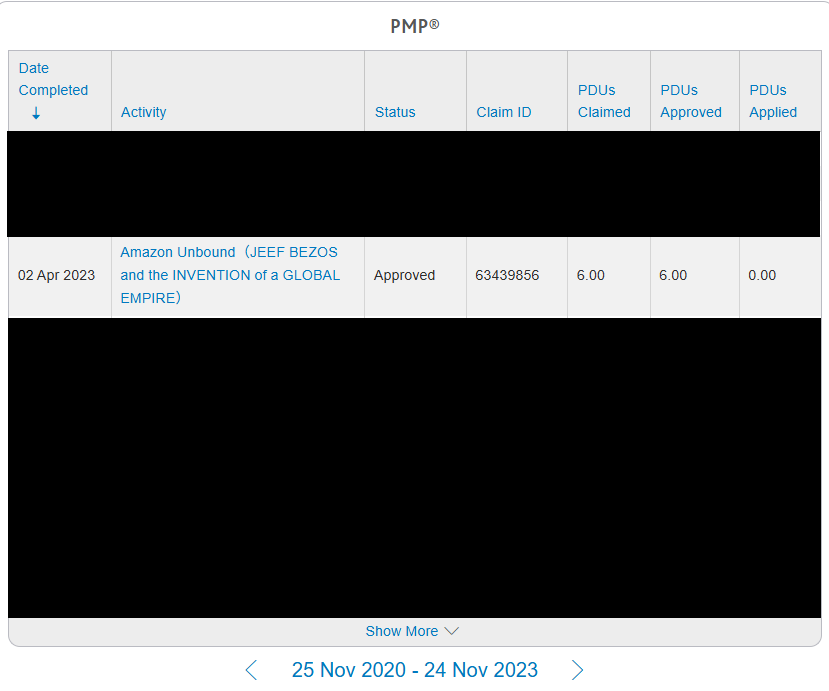
Task: Select the 02 Apr 2023 date cell
Action: pos(57,275)
